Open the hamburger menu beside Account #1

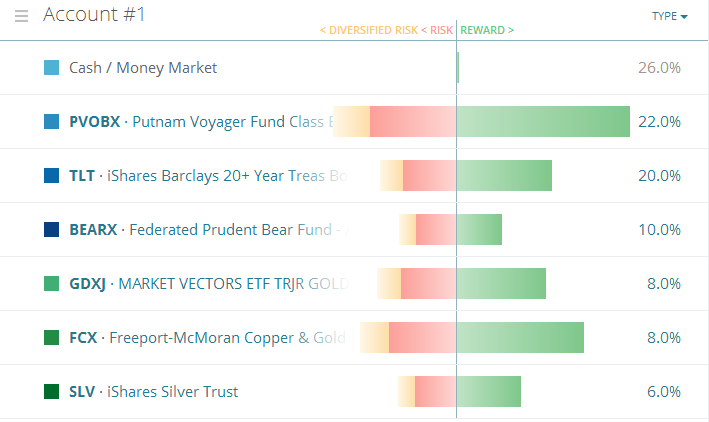[21, 16]
